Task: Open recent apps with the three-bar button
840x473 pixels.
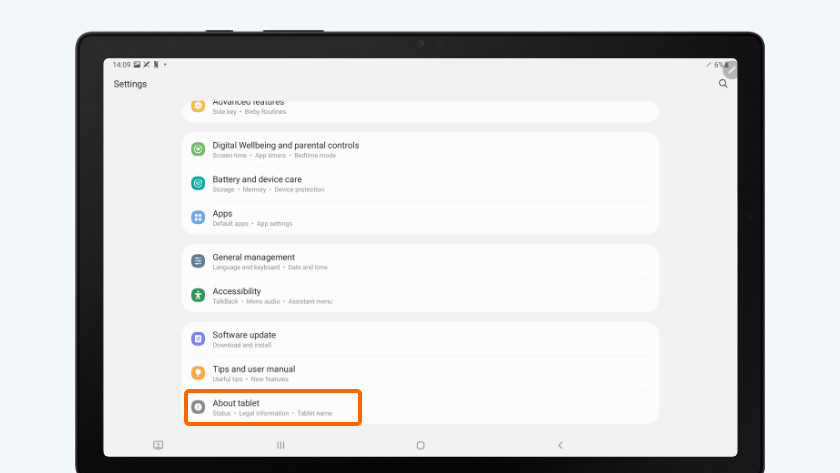Action: [x=280, y=445]
